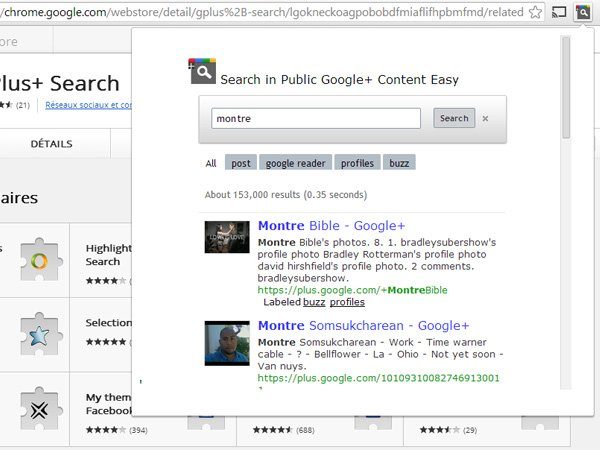Open the Réseaux sociaux category link
This screenshot has height=450, width=600.
[x=88, y=105]
